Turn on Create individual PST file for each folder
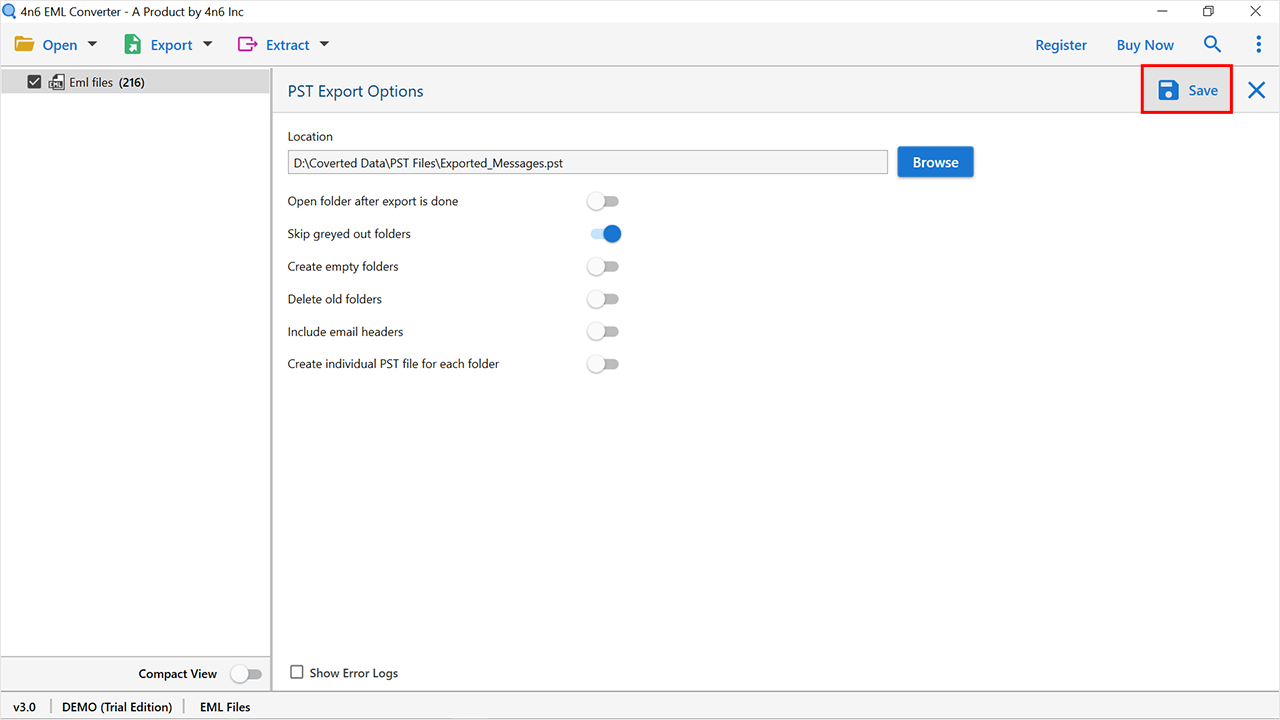1280x720 pixels. (x=602, y=363)
